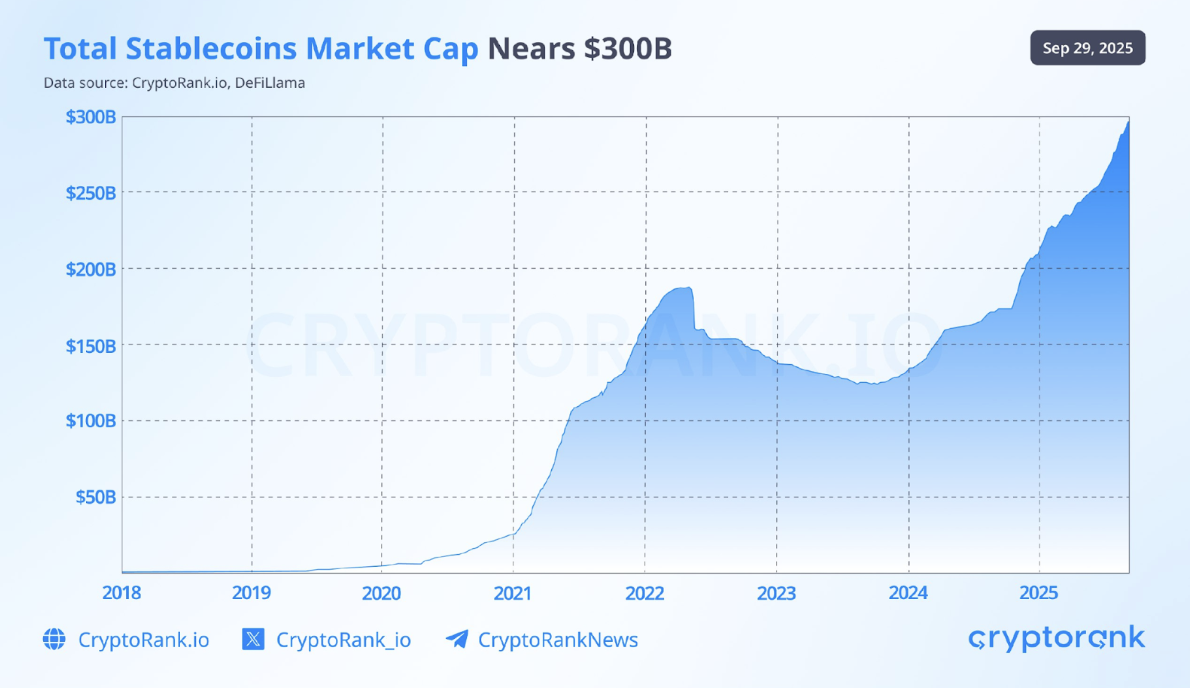Click the $150B label on the y-axis
Viewport: 1190px width, 688px height.
coord(91,345)
